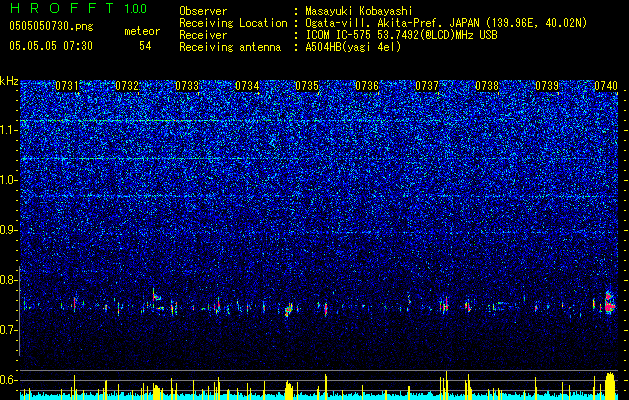
Task: Click the "Receiving Location" label
Action: tap(233, 23)
